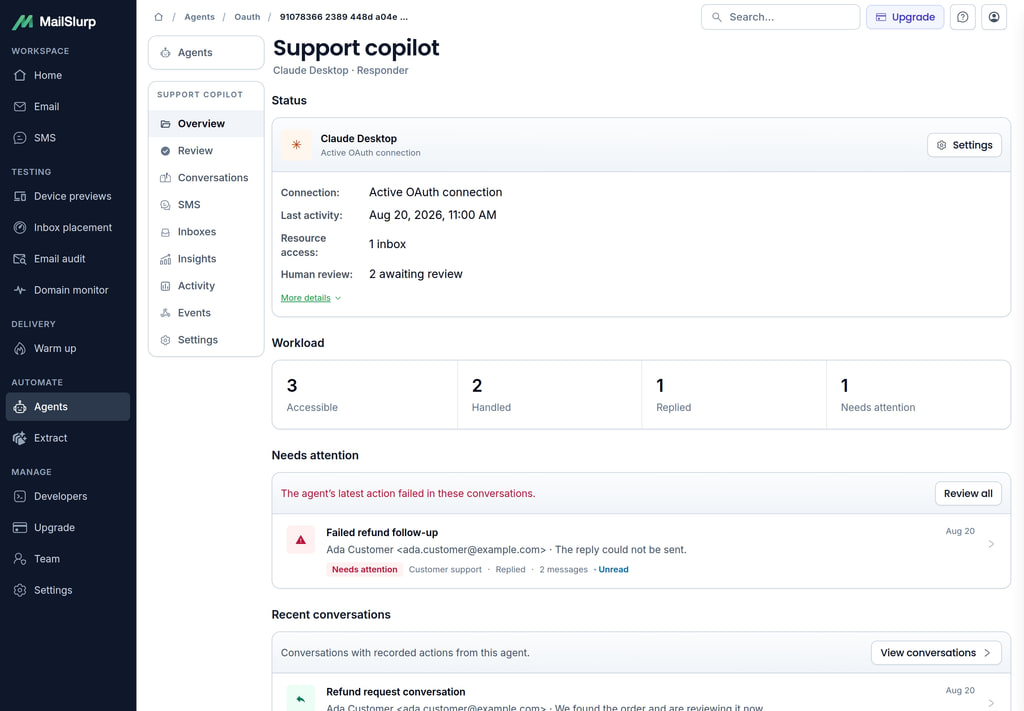The width and height of the screenshot is (1024, 711).
Task: Click the Settings button in the Status card
Action: (964, 145)
